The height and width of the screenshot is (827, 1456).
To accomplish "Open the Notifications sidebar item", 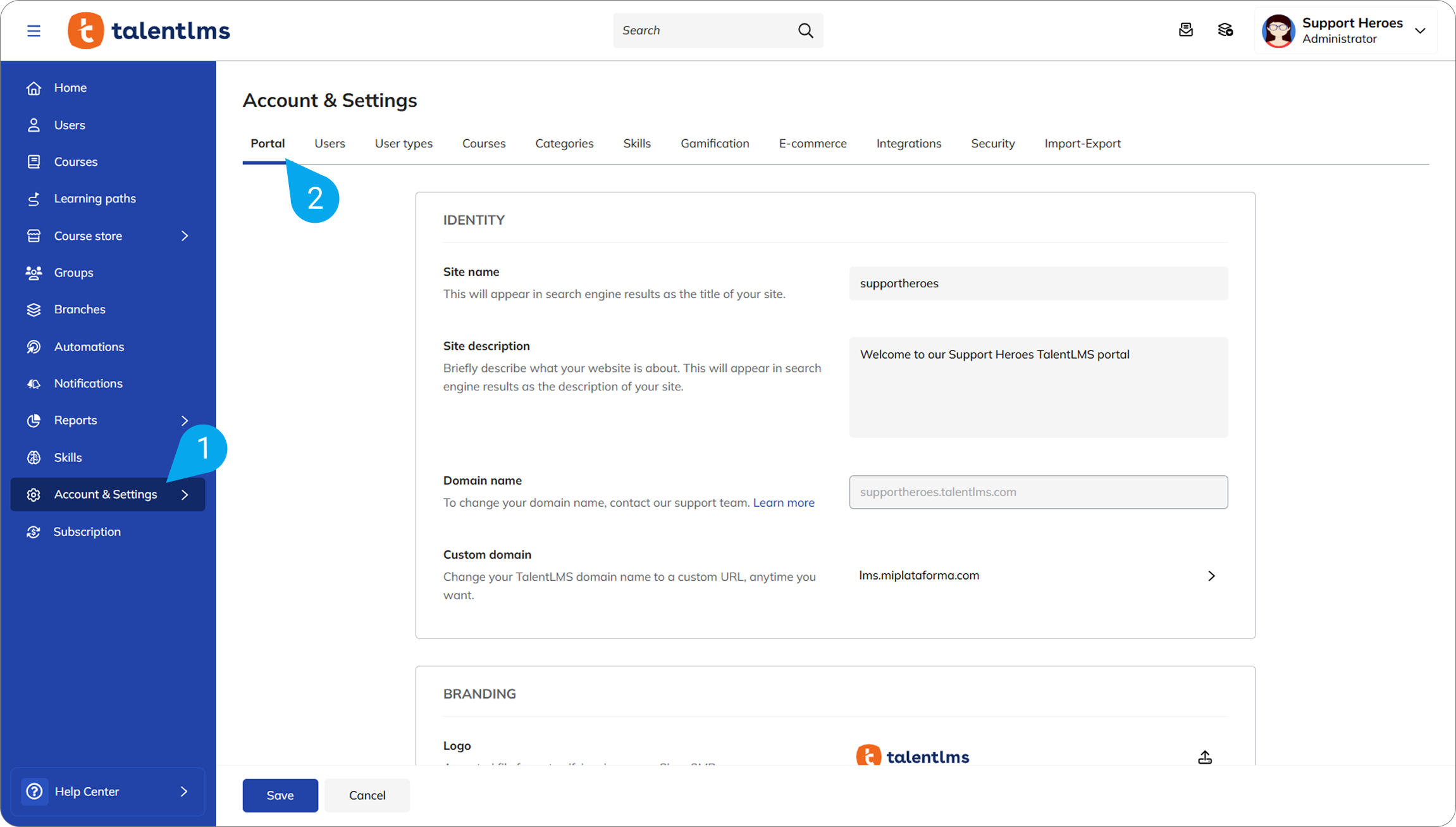I will 88,383.
